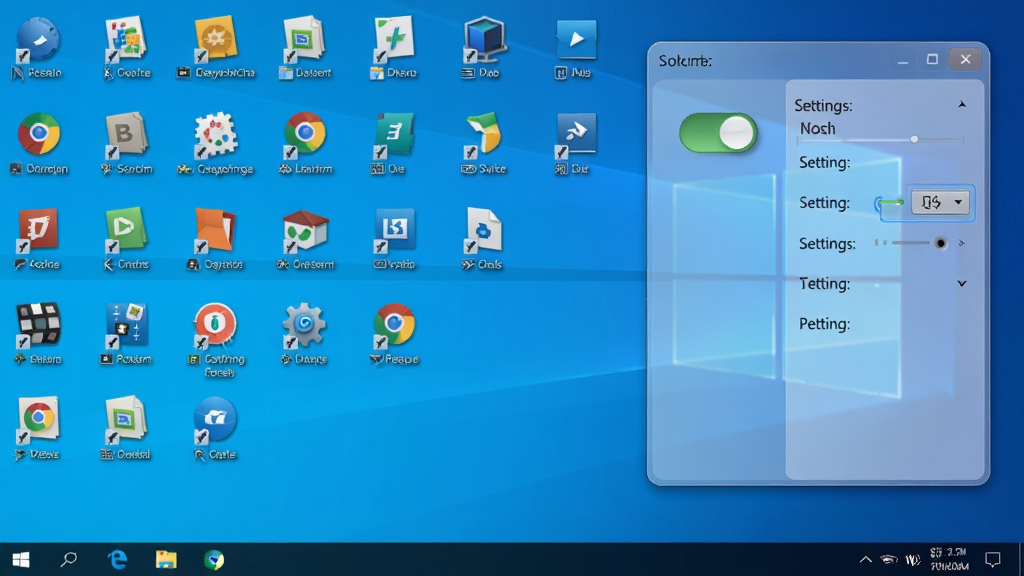Click the Nosh label text

coord(818,129)
